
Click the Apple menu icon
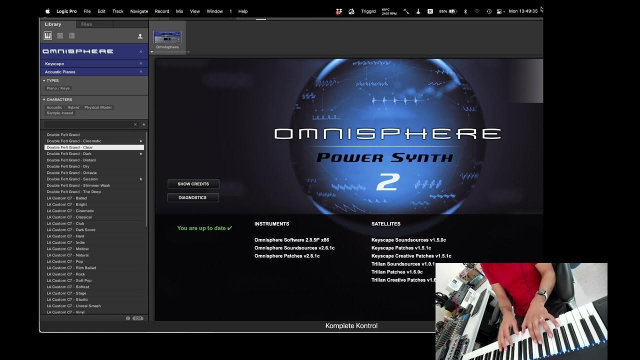[x=47, y=11]
